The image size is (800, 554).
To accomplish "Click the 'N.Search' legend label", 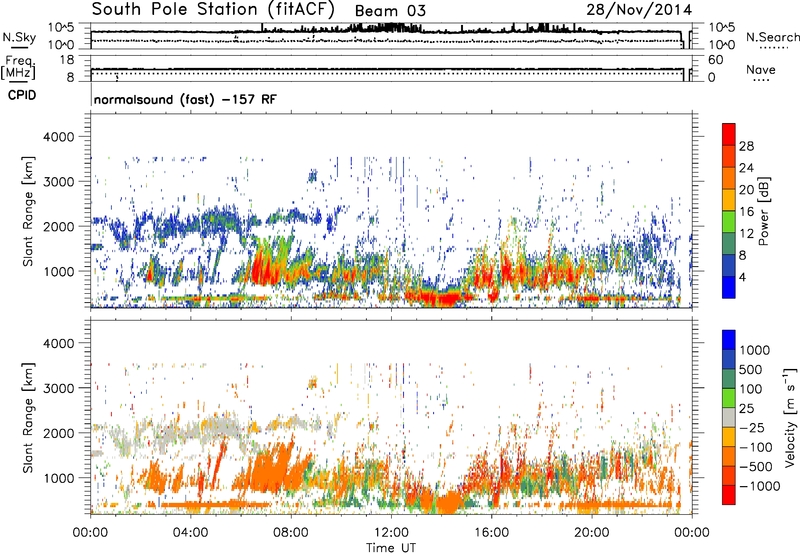I will click(x=772, y=37).
